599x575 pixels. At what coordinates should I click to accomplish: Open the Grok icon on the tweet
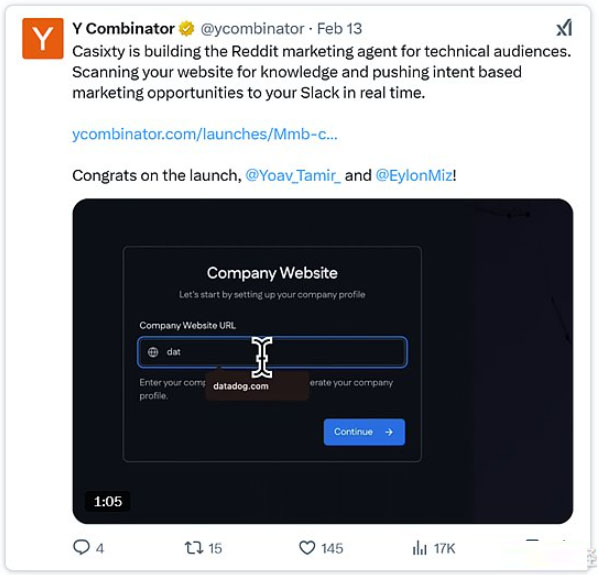564,28
